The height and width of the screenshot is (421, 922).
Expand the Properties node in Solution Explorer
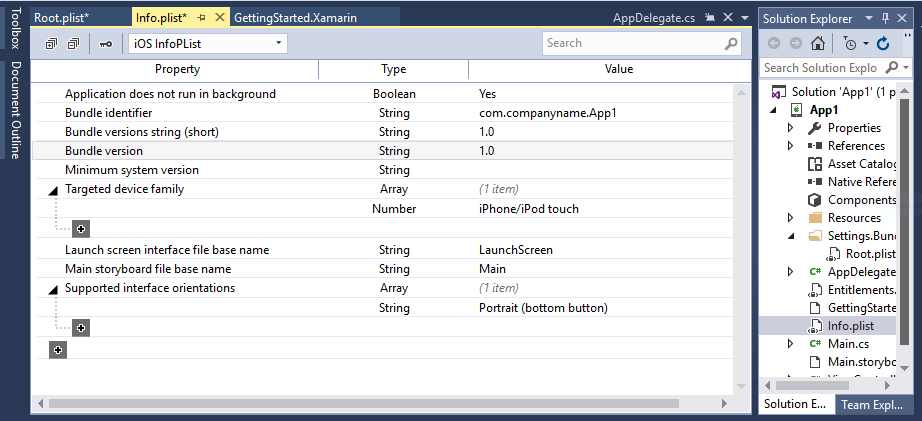pos(791,128)
